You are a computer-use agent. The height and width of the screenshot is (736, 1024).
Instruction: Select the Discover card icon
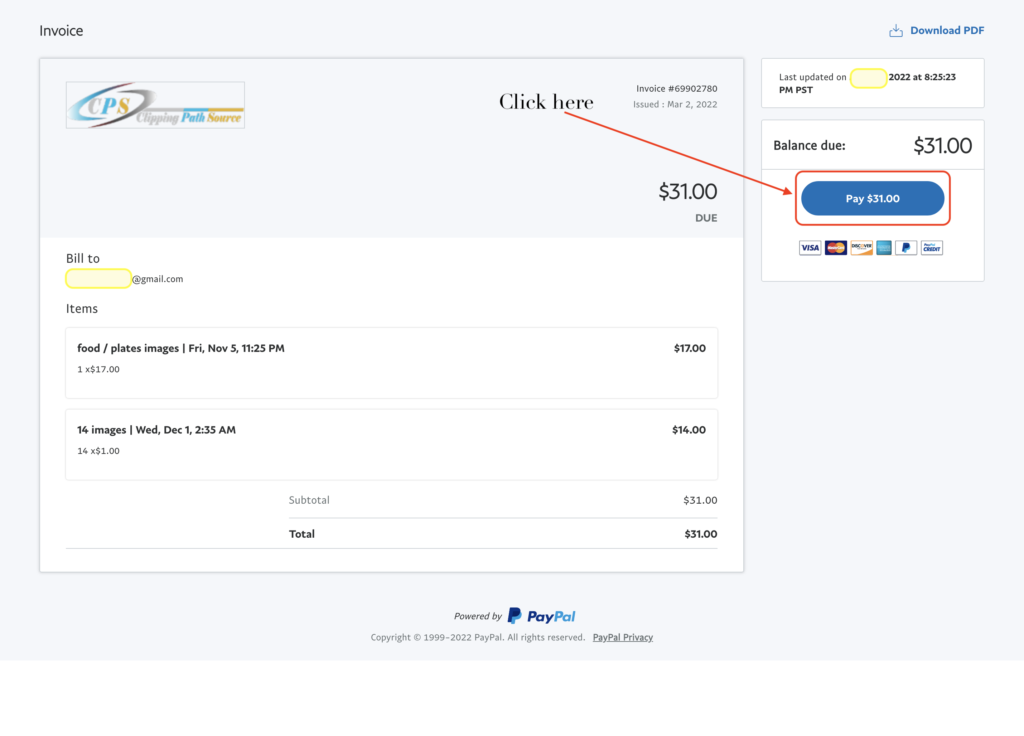[x=861, y=248]
